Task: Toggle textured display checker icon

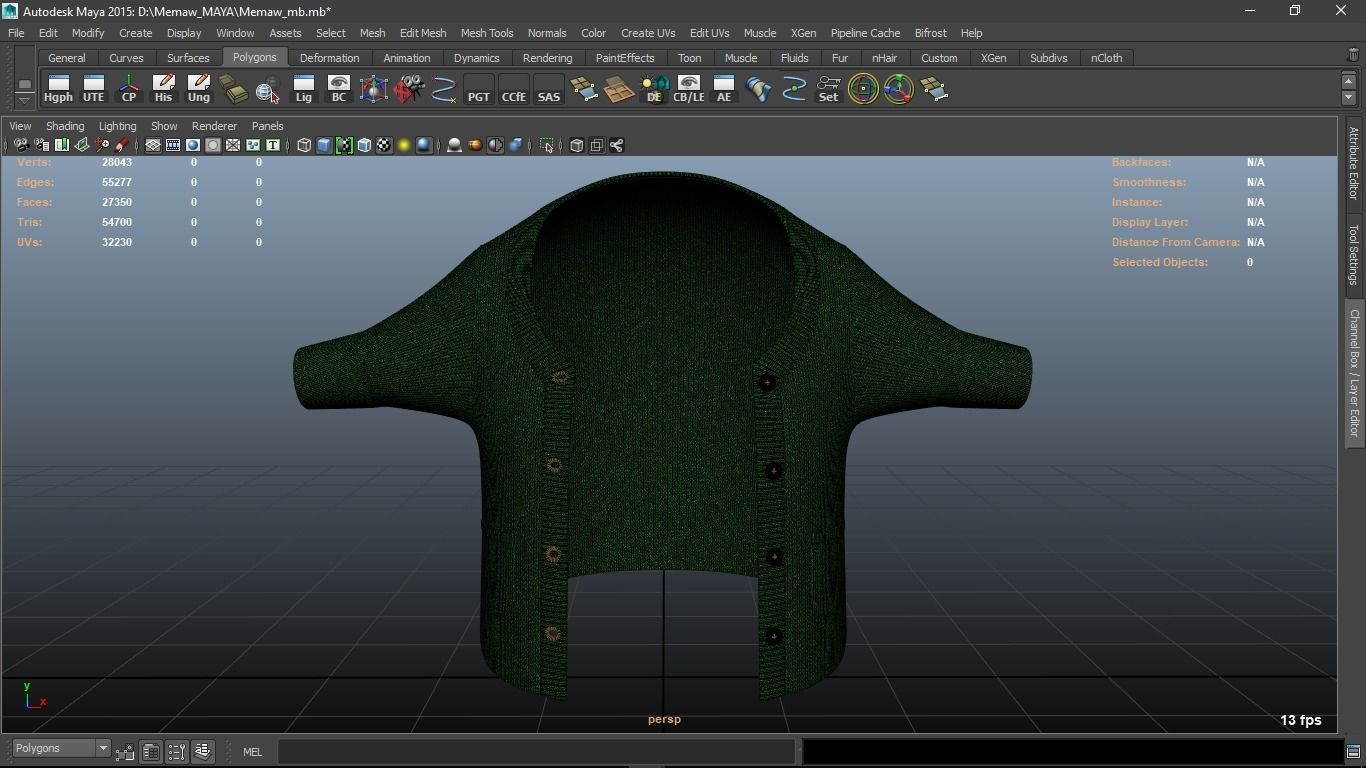Action: pyautogui.click(x=384, y=145)
